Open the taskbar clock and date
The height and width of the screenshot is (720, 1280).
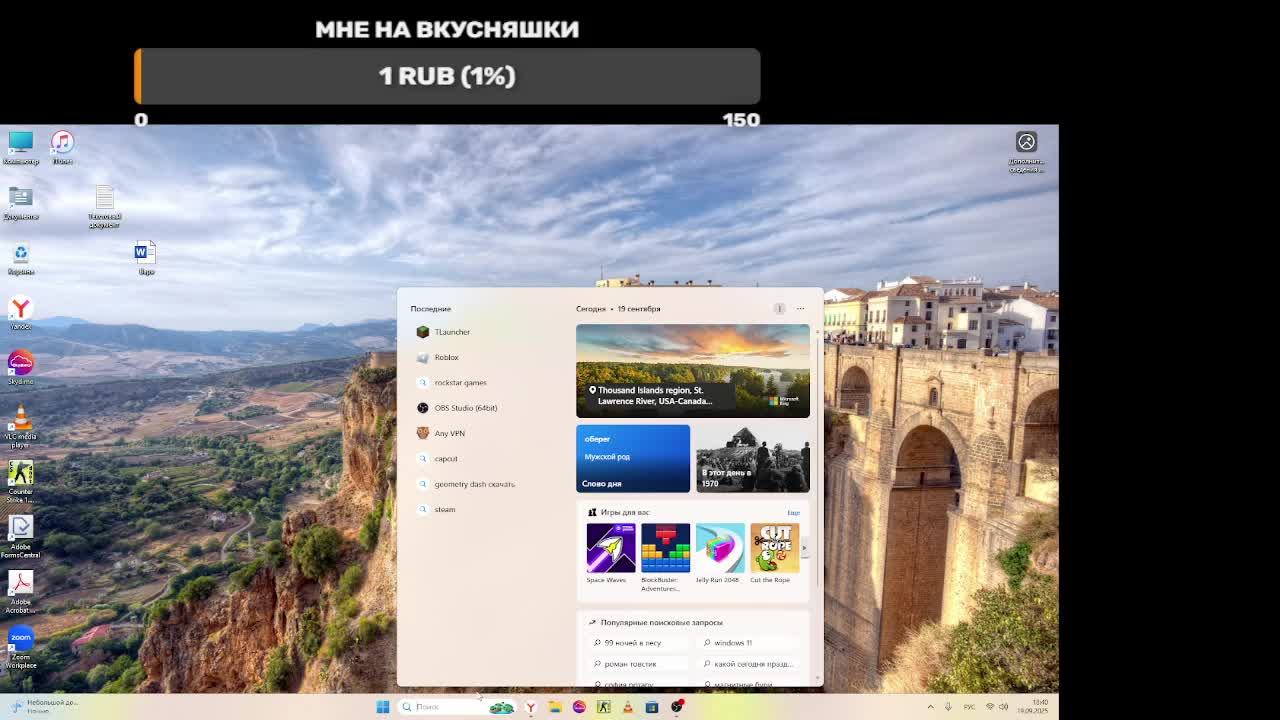pos(1033,707)
